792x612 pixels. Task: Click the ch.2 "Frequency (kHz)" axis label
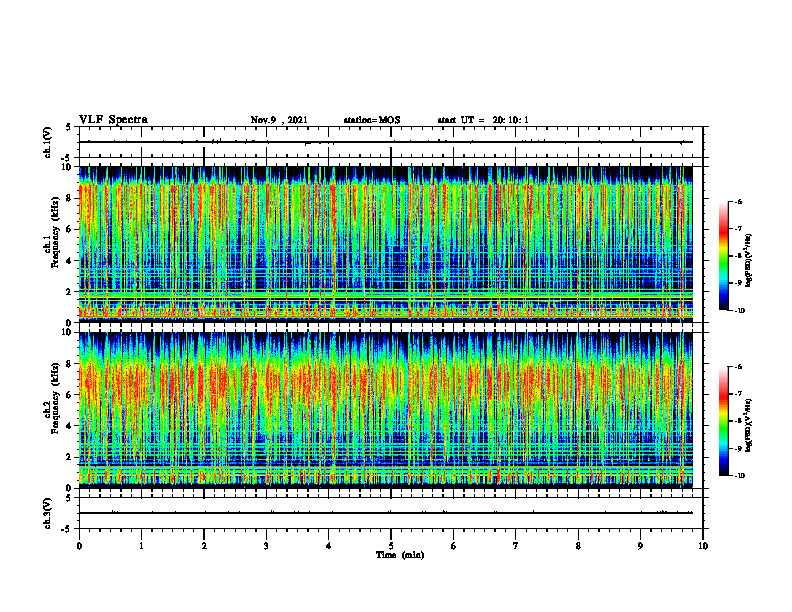tap(55, 397)
